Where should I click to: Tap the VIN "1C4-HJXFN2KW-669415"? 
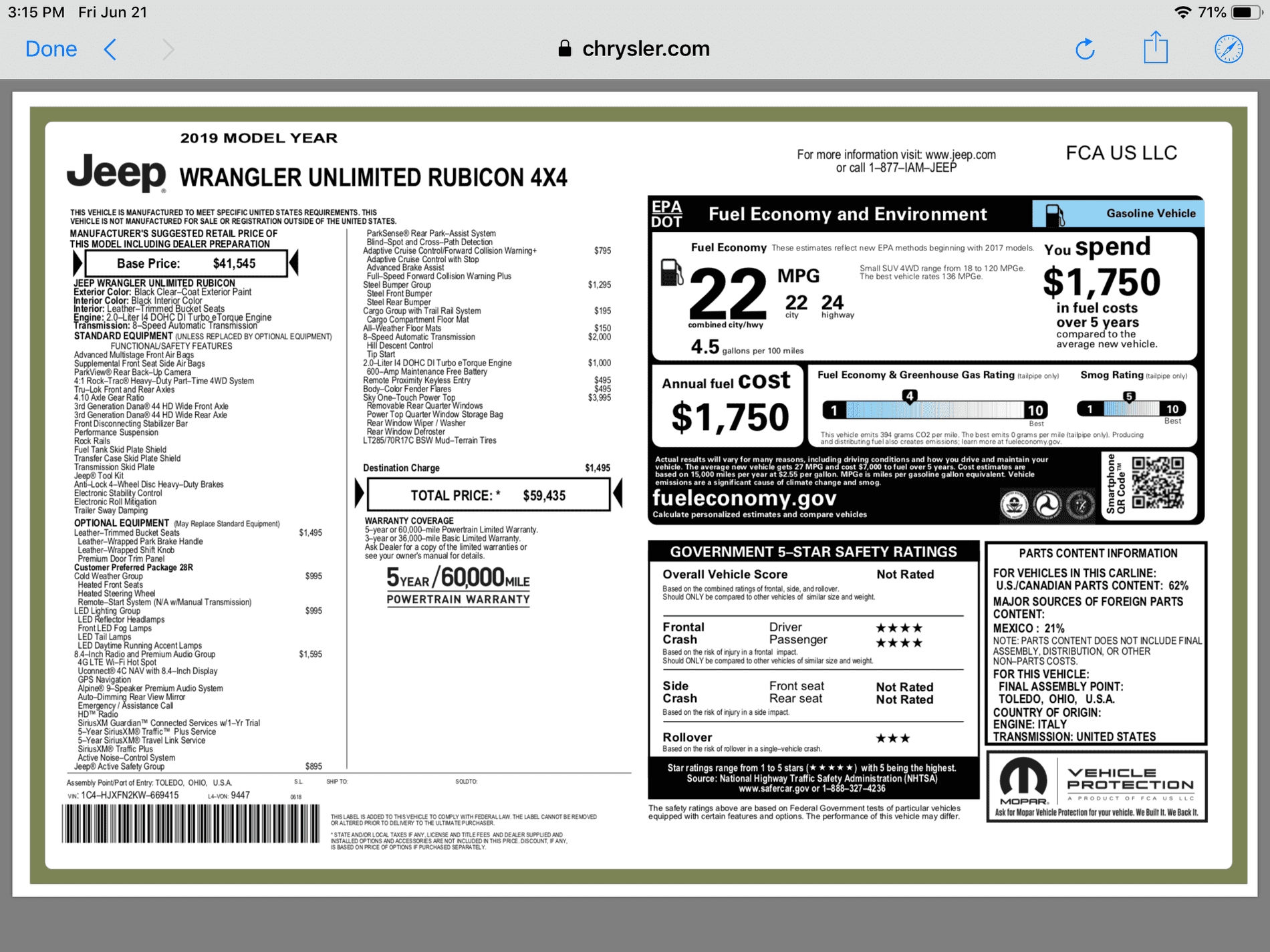click(130, 796)
